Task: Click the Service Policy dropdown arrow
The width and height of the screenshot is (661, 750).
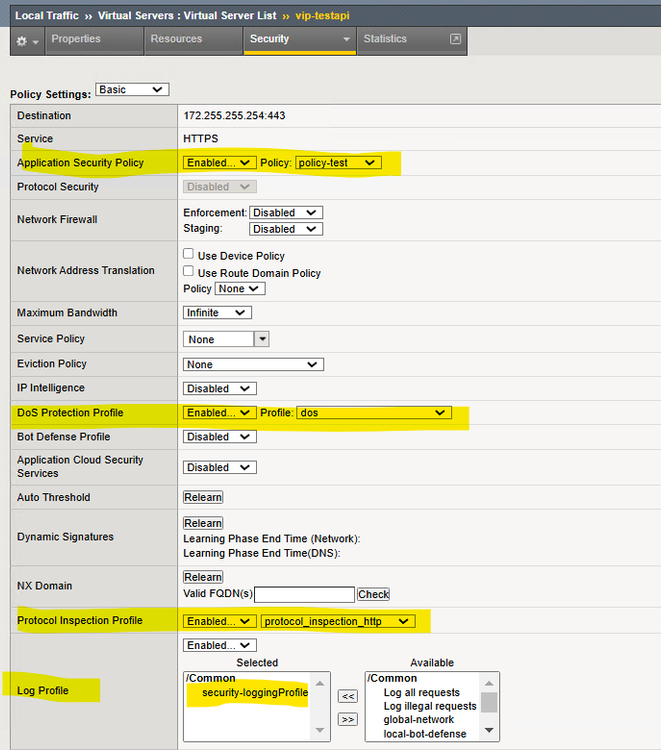Action: tap(262, 339)
